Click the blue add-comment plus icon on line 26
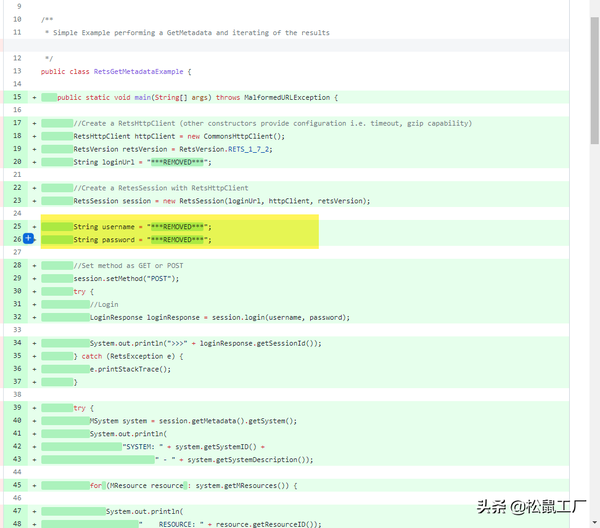 [29, 239]
